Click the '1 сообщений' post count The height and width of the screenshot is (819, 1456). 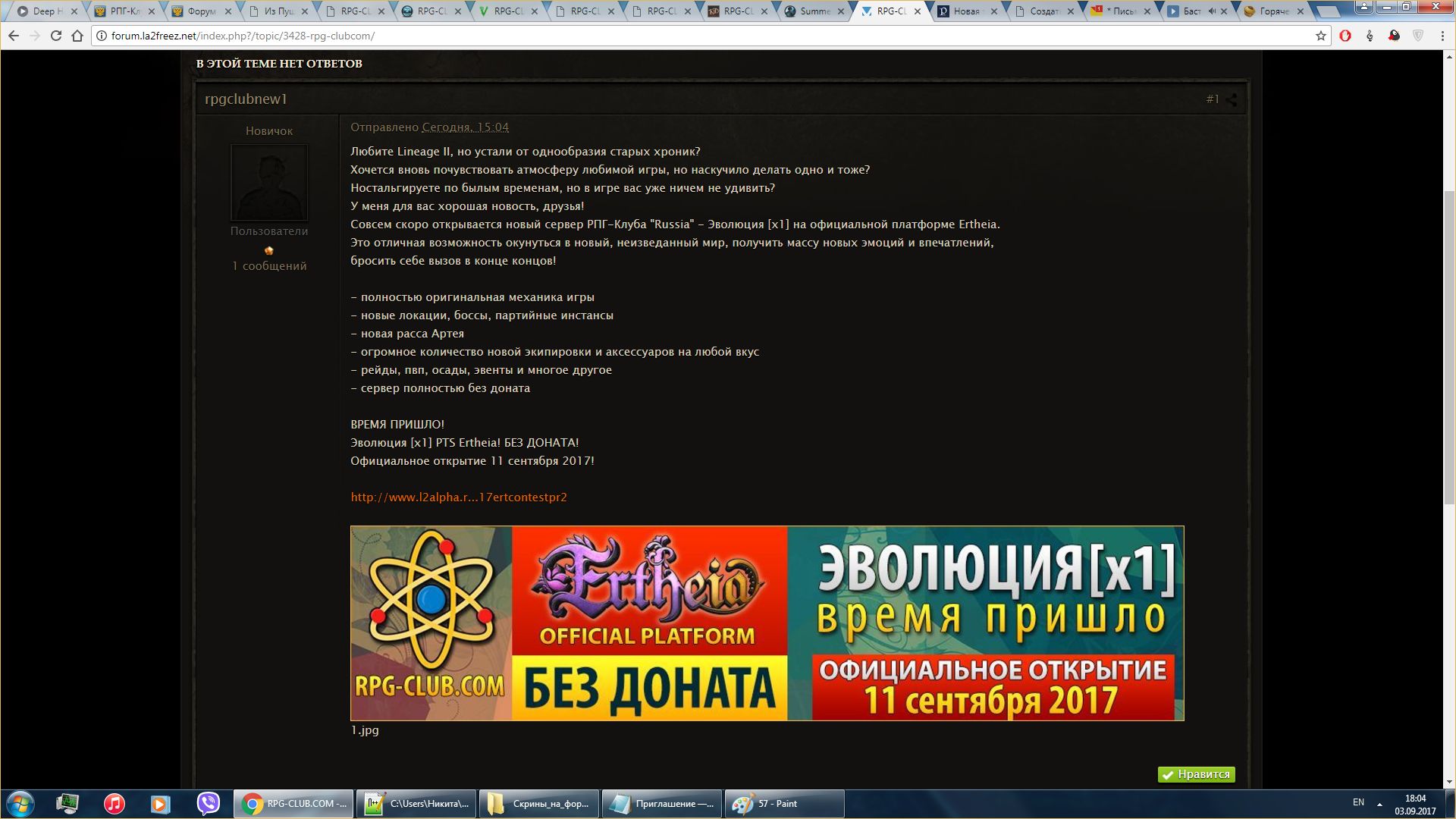[x=269, y=266]
